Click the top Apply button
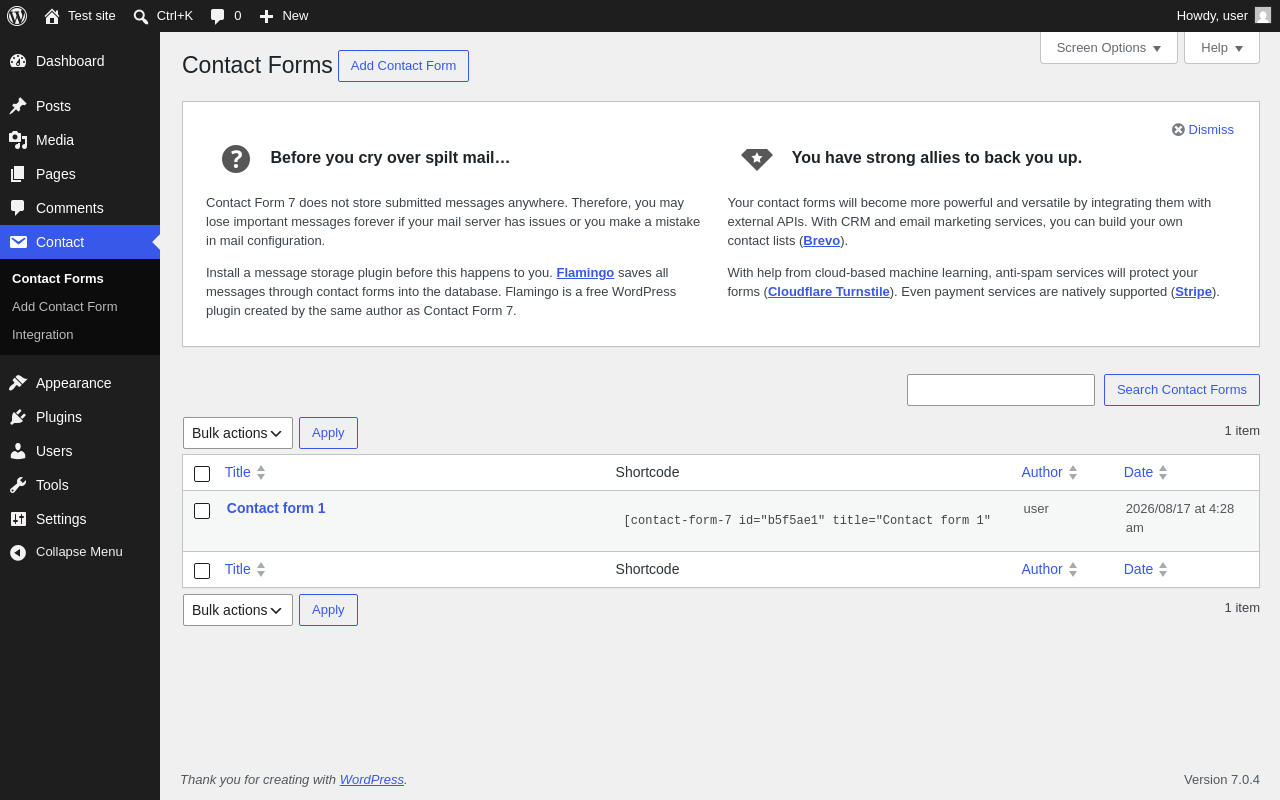 point(328,433)
